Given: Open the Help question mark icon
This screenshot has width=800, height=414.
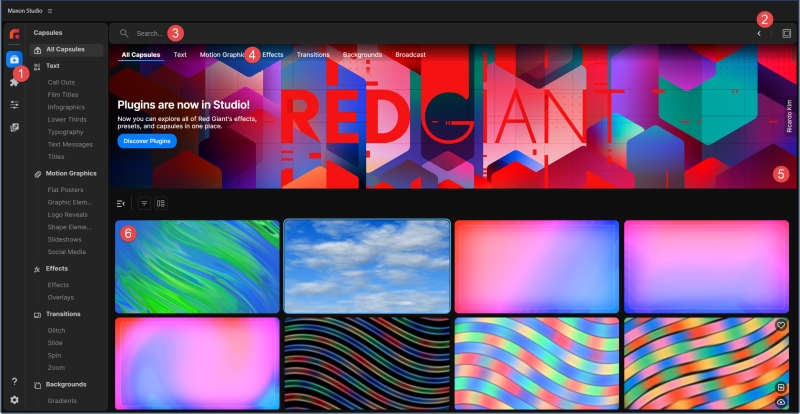Looking at the screenshot, I should pos(14,381).
